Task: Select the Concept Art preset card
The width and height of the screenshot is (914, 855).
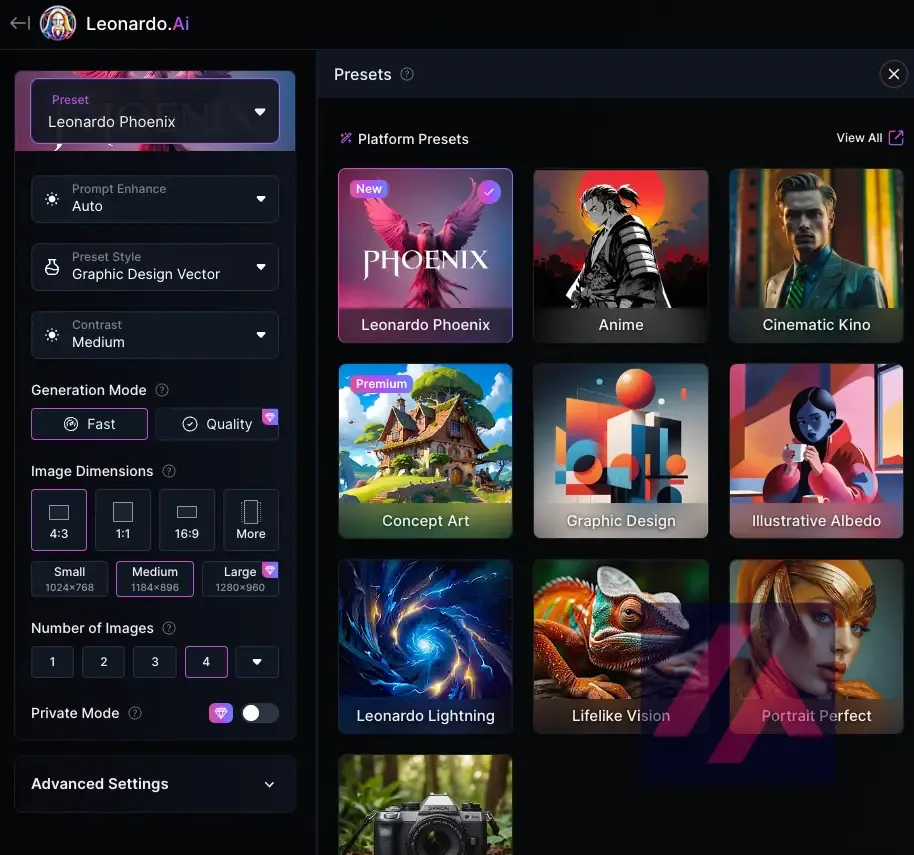Action: [426, 451]
